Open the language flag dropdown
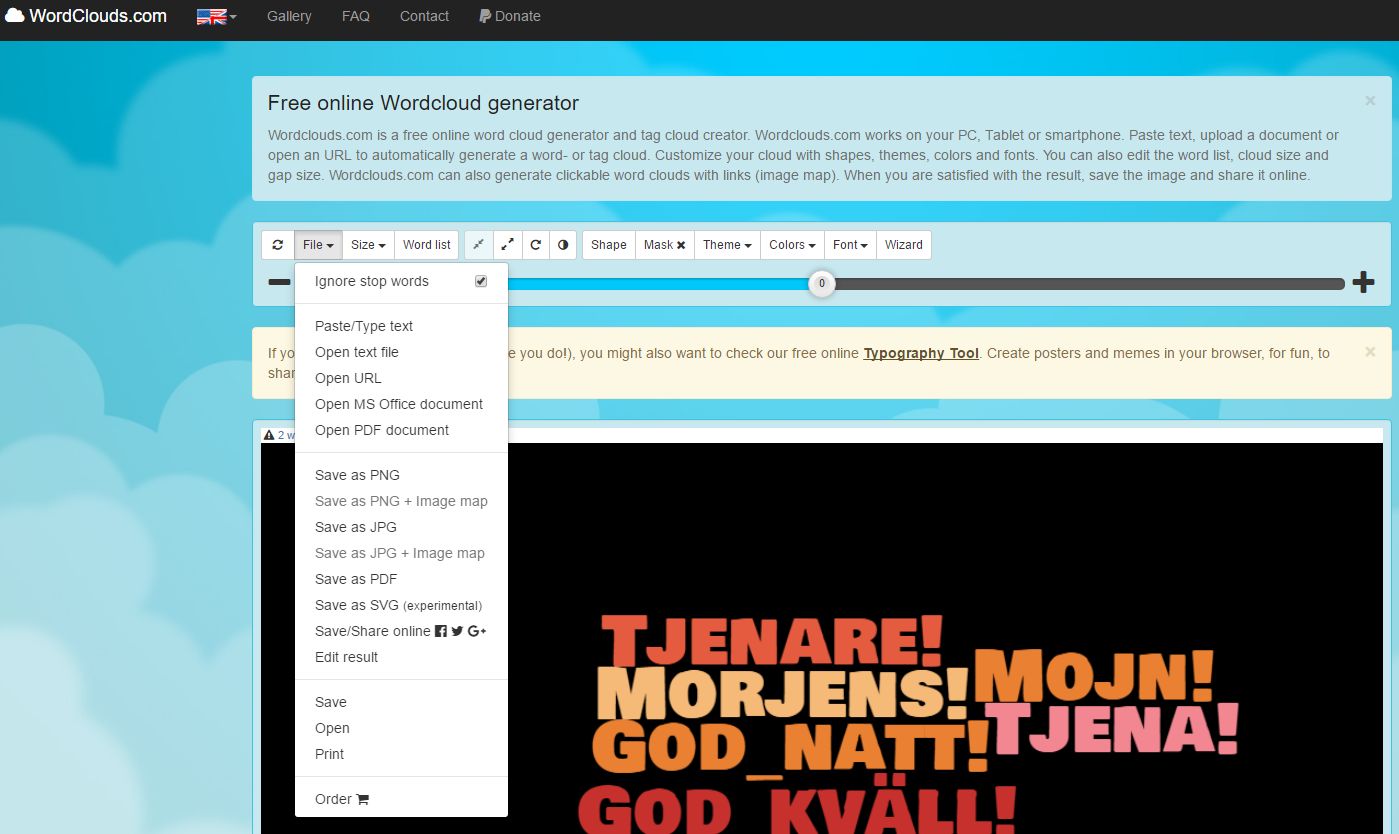Screen dimensions: 1399x834 [216, 17]
